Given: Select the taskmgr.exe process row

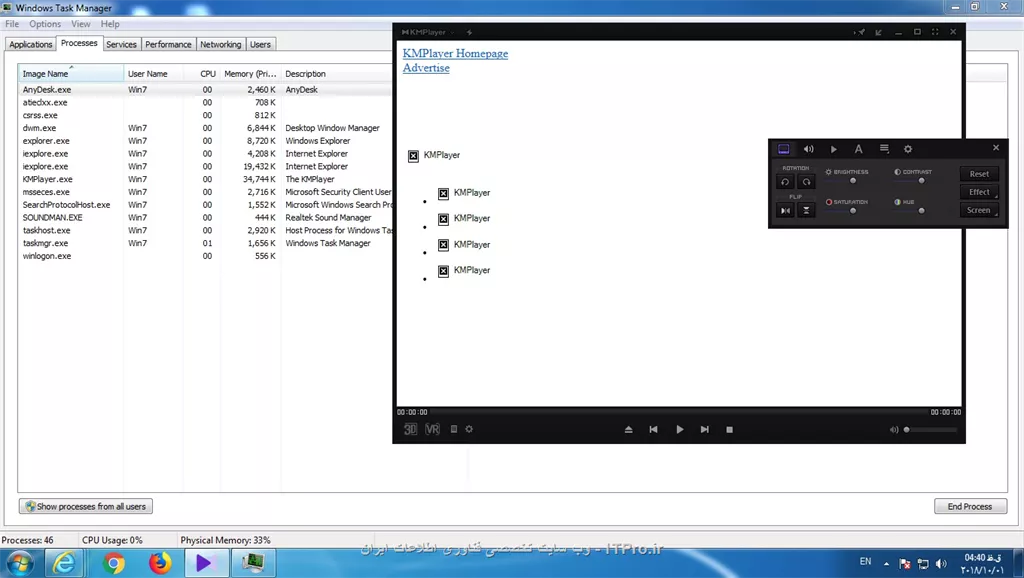Looking at the screenshot, I should click(205, 243).
